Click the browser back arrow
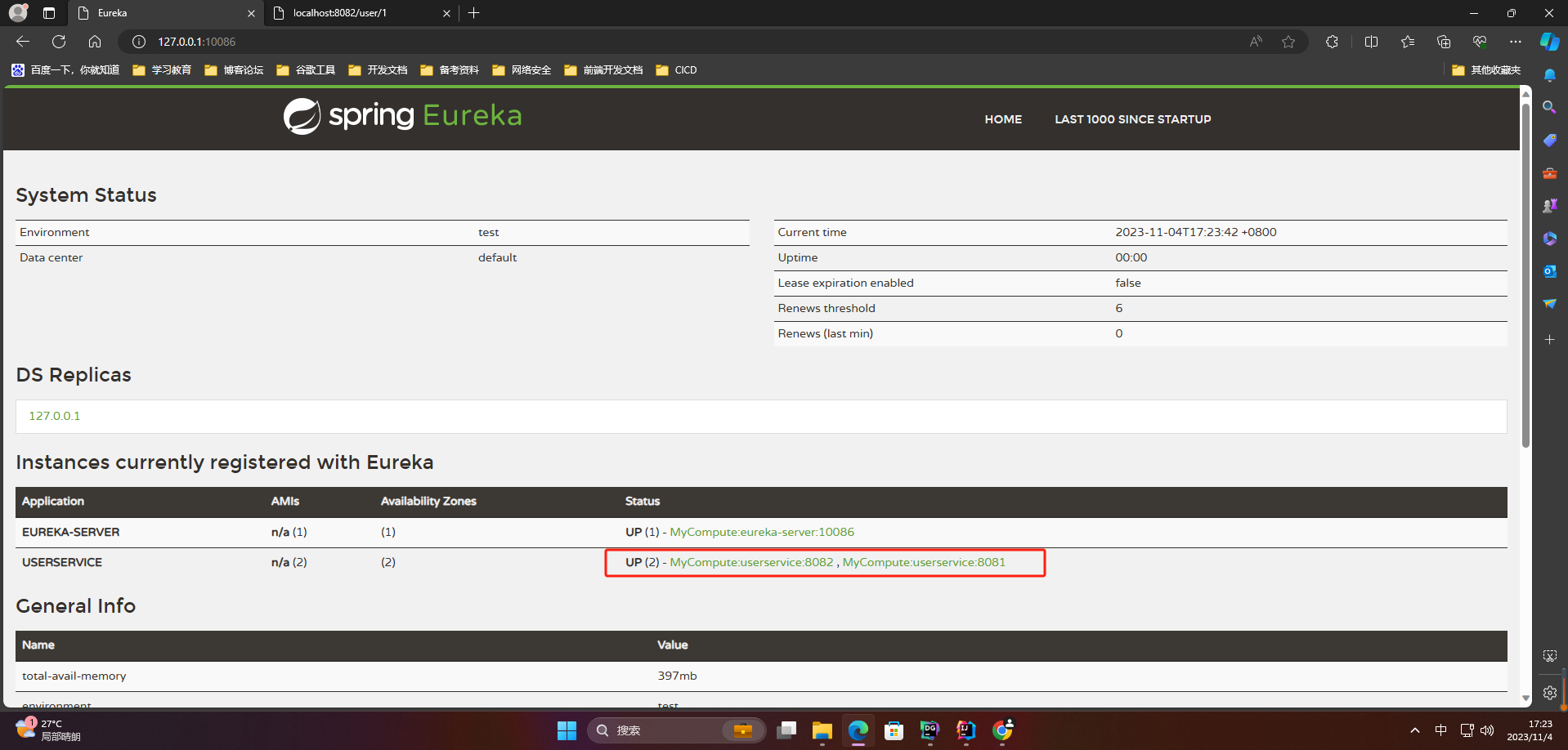1568x750 pixels. pos(23,42)
